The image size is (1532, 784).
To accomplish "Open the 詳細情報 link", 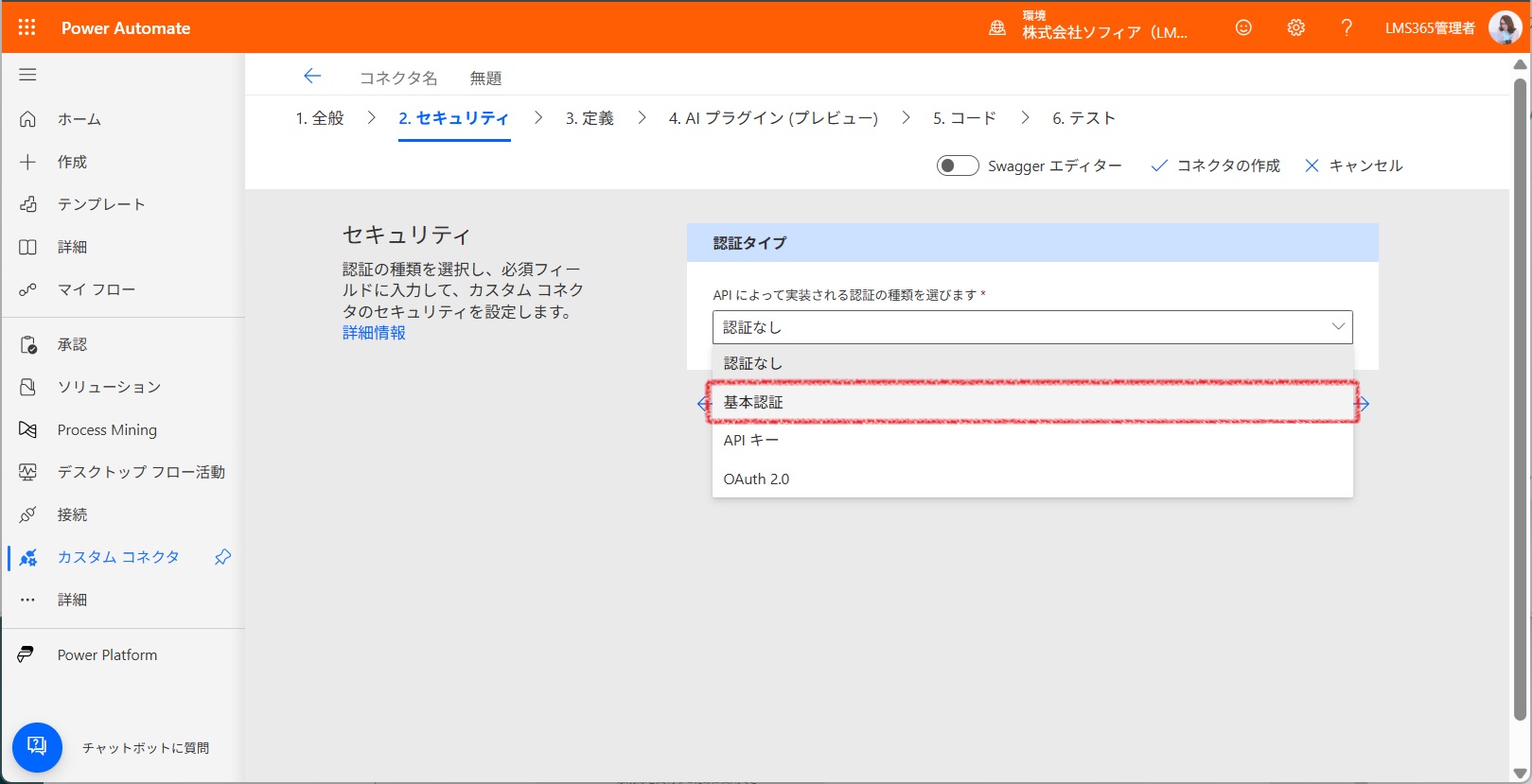I will point(374,333).
